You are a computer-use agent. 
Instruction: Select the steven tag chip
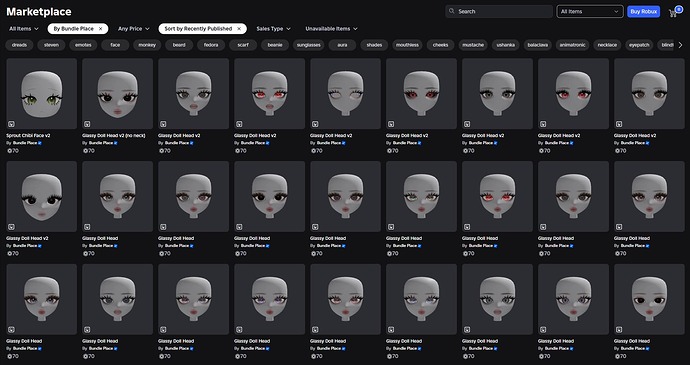51,45
